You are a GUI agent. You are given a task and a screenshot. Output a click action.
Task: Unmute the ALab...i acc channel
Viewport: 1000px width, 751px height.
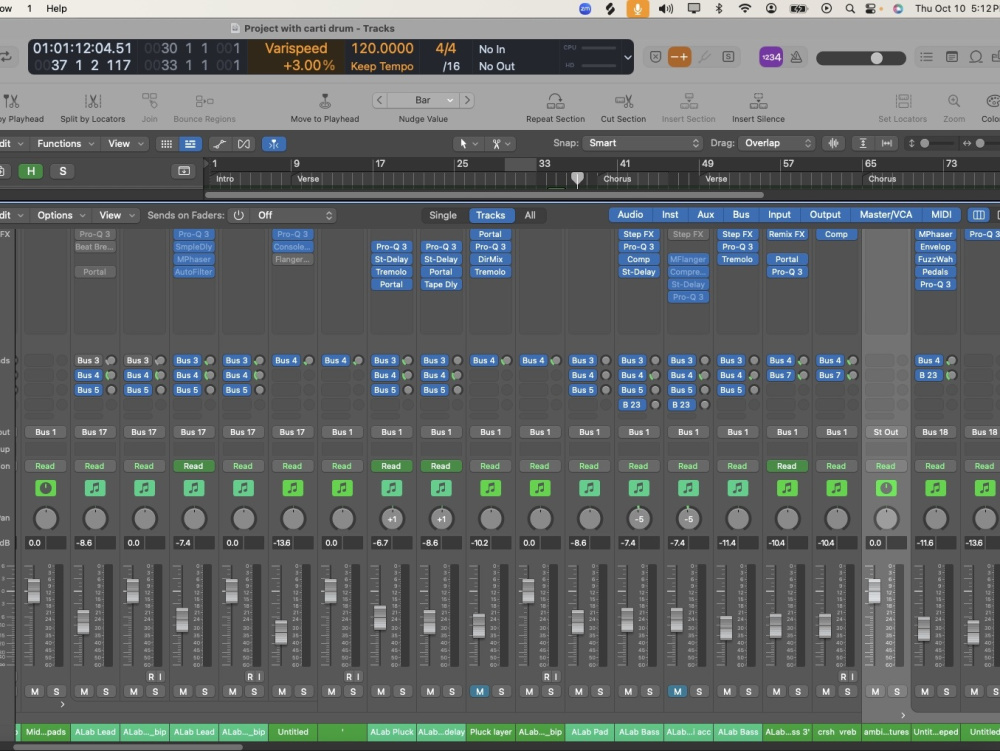[677, 692]
